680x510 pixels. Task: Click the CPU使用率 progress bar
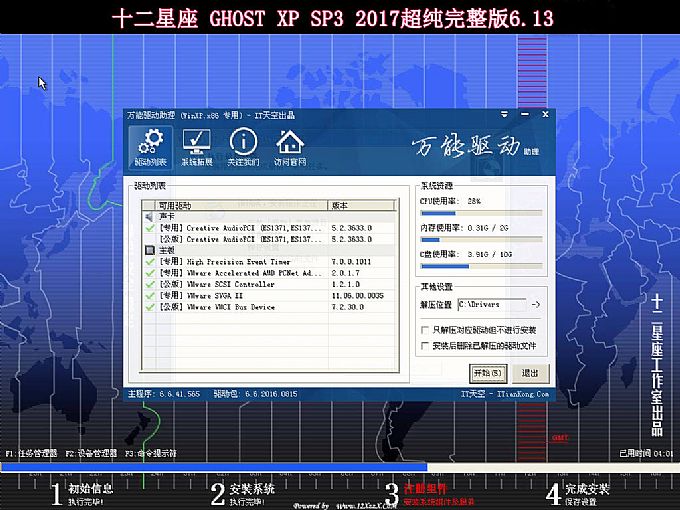481,213
